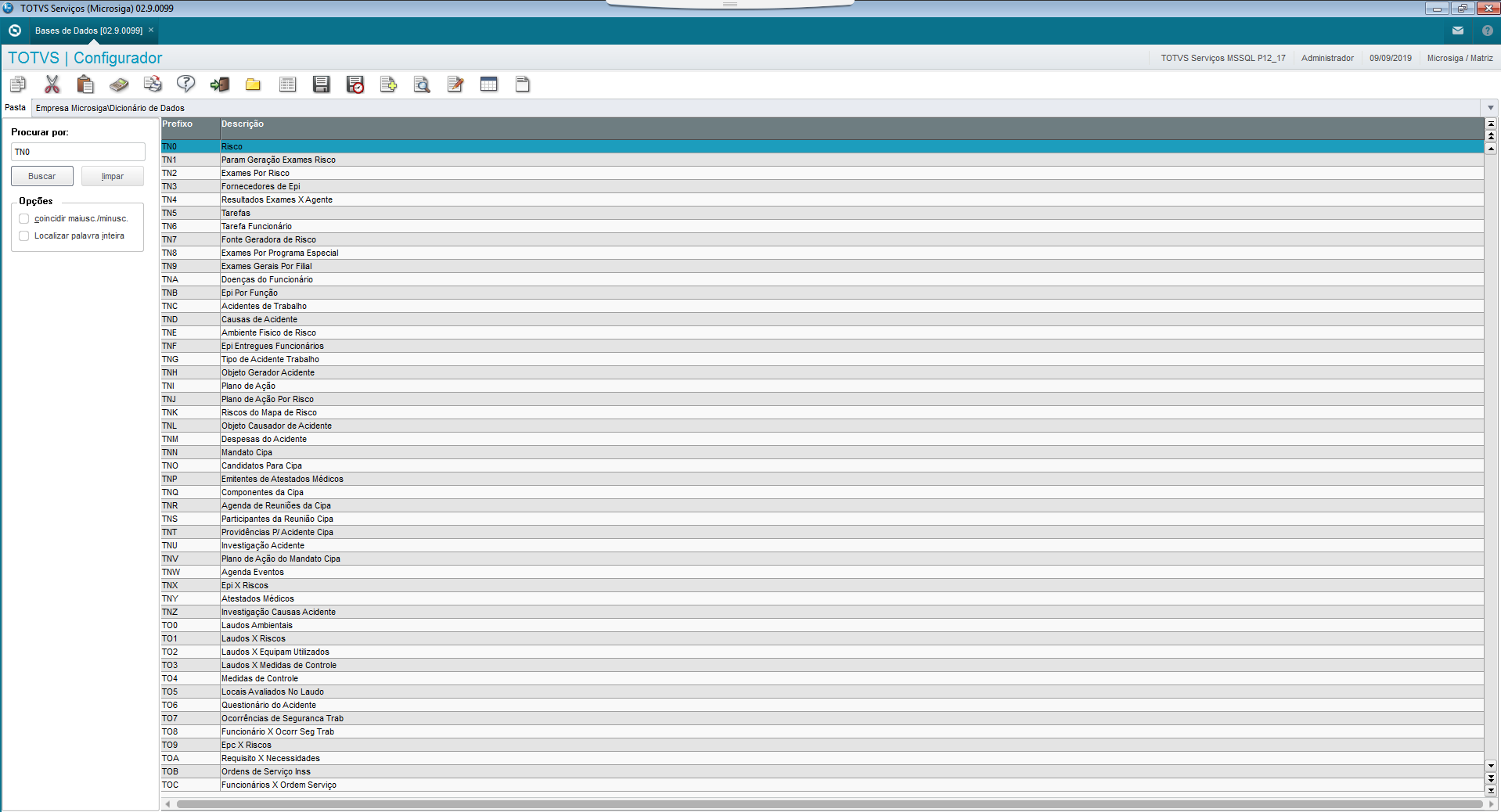Image resolution: width=1501 pixels, height=812 pixels.
Task: Select row 'Fornecedores de Epi'
Action: (x=822, y=186)
